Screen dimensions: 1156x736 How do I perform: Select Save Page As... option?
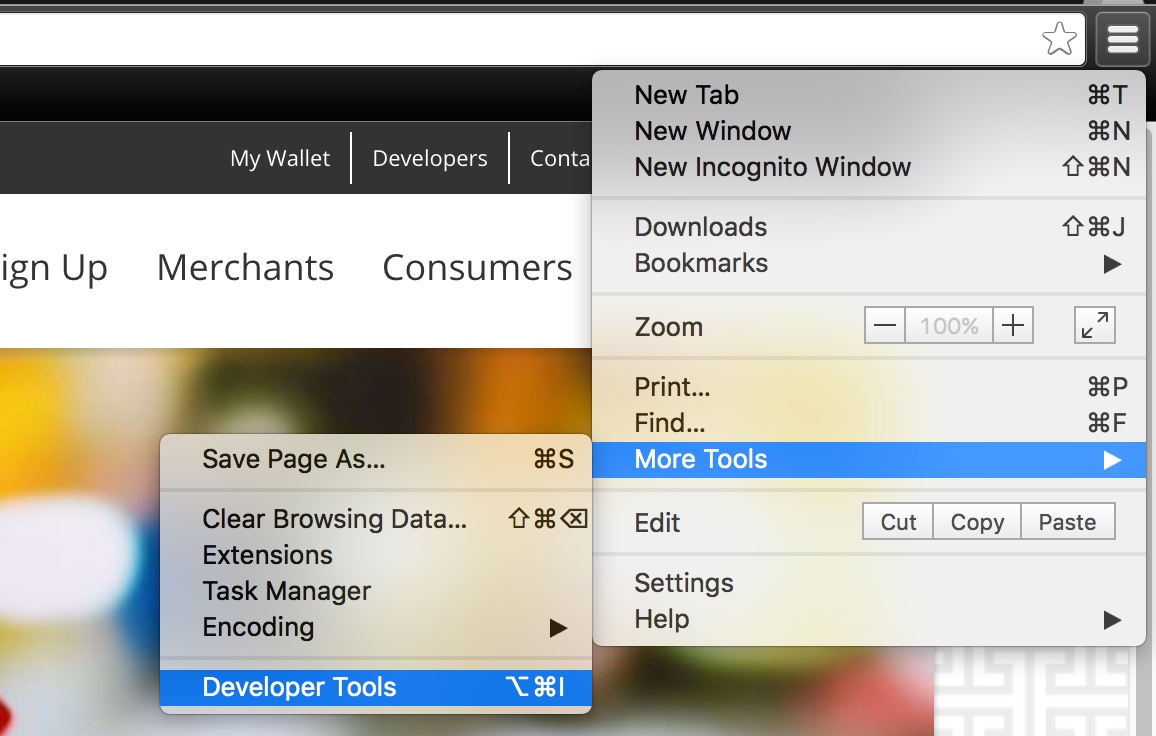pos(376,459)
